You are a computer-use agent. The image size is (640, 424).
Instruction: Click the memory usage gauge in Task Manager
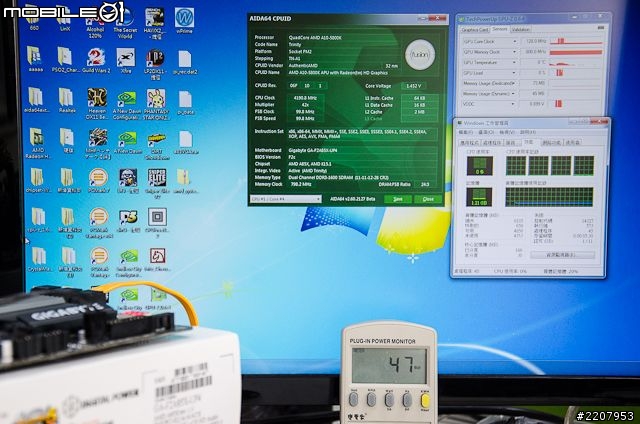[x=479, y=197]
